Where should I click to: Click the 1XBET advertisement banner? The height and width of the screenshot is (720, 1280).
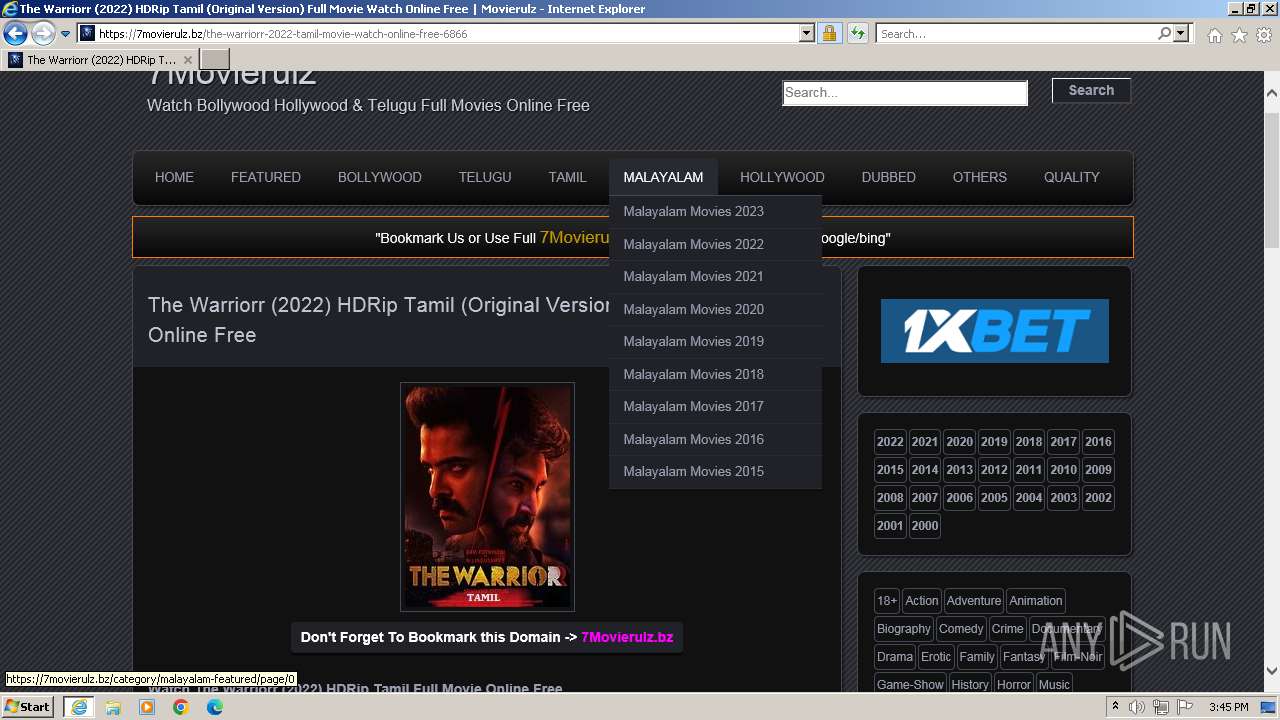995,331
